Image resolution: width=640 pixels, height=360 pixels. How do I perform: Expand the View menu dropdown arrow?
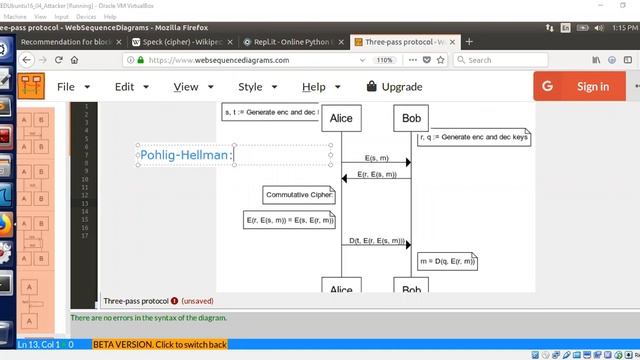[x=211, y=87]
